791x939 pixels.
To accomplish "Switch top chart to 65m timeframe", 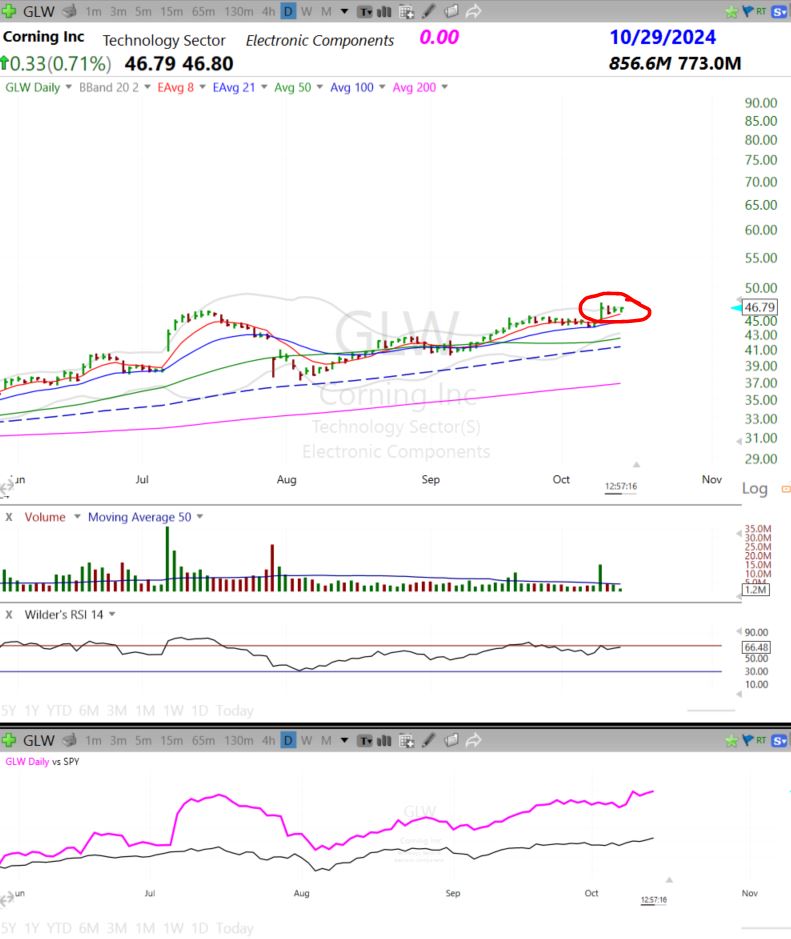I will tap(204, 11).
